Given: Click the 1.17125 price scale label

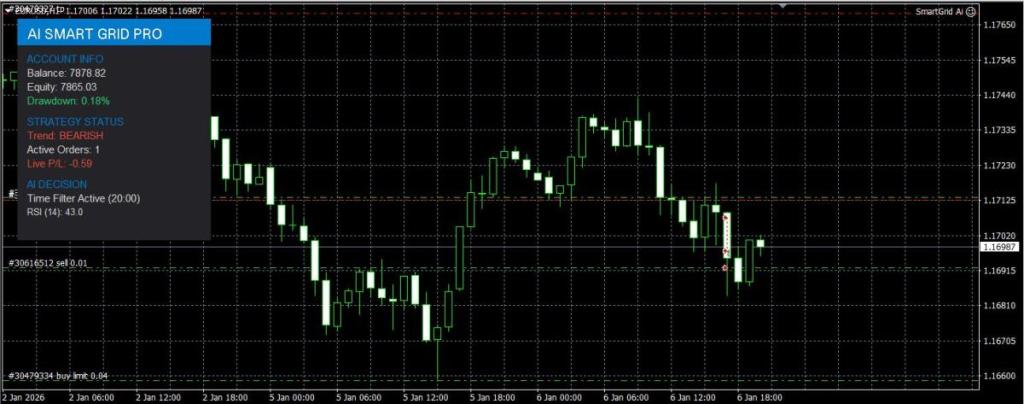Looking at the screenshot, I should point(999,200).
